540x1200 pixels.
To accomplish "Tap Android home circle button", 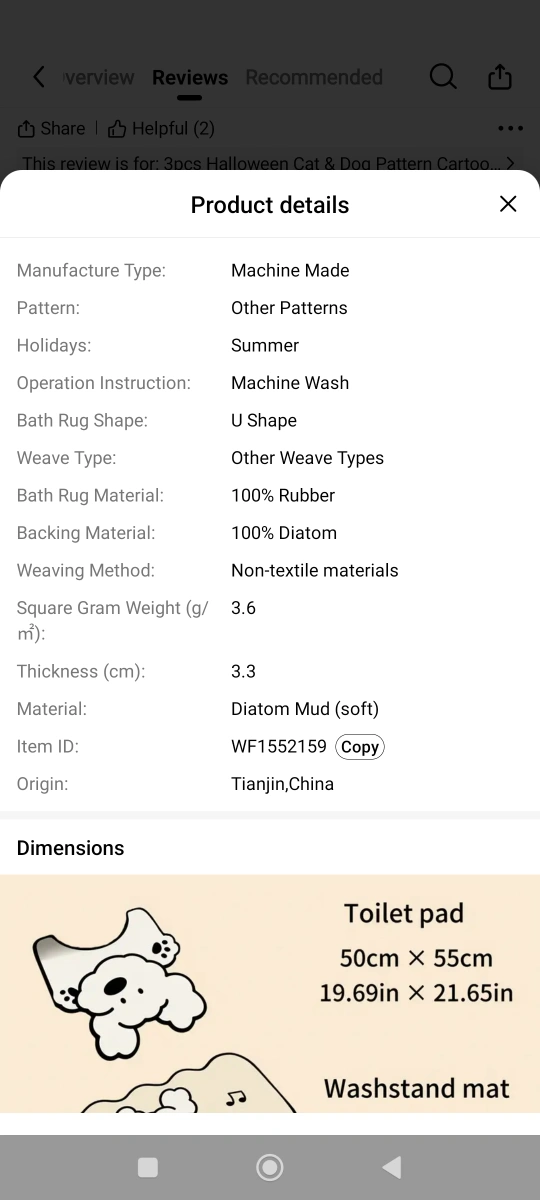I will [x=270, y=1167].
